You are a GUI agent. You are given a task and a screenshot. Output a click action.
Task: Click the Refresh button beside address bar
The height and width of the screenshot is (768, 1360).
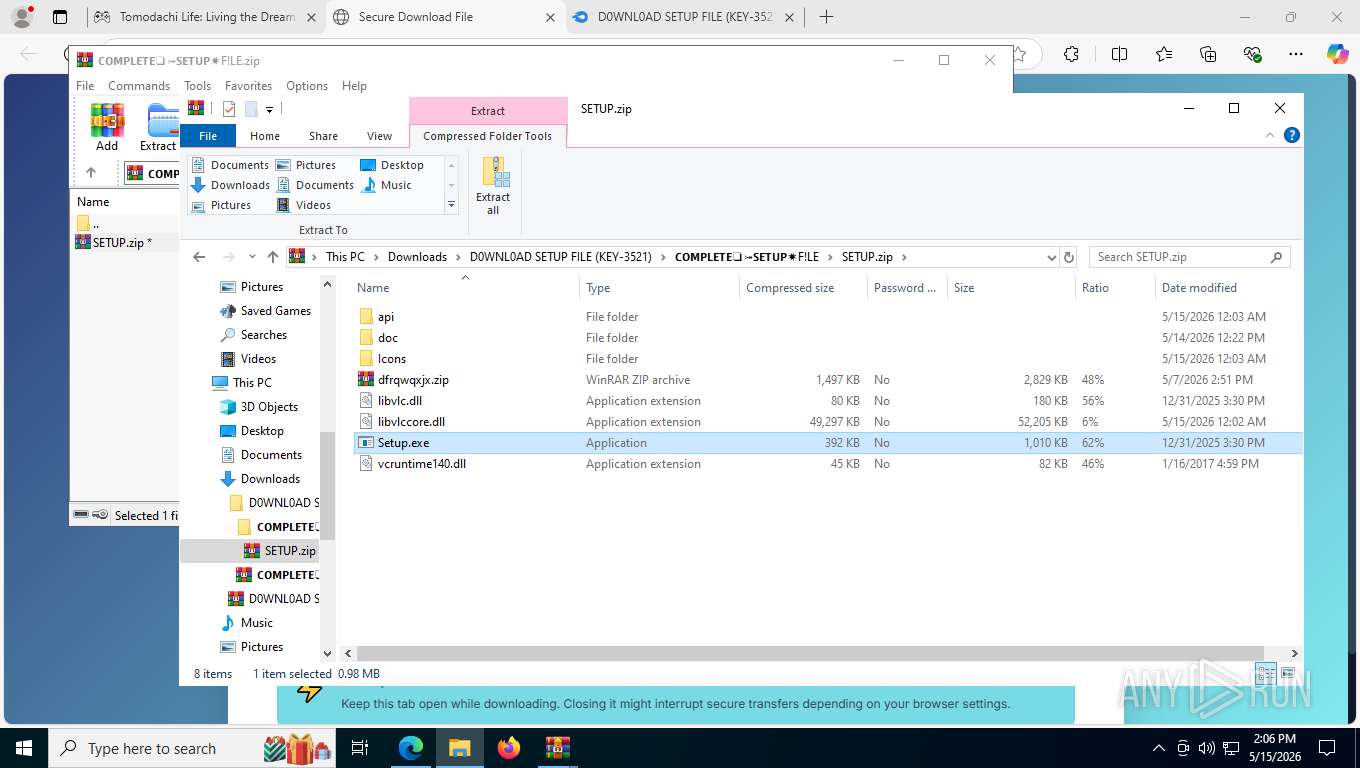[1068, 257]
